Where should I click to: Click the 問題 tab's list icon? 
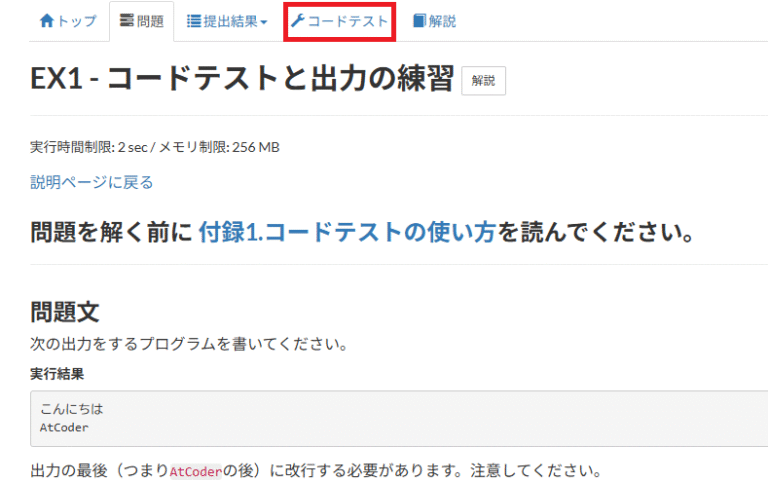pos(126,21)
